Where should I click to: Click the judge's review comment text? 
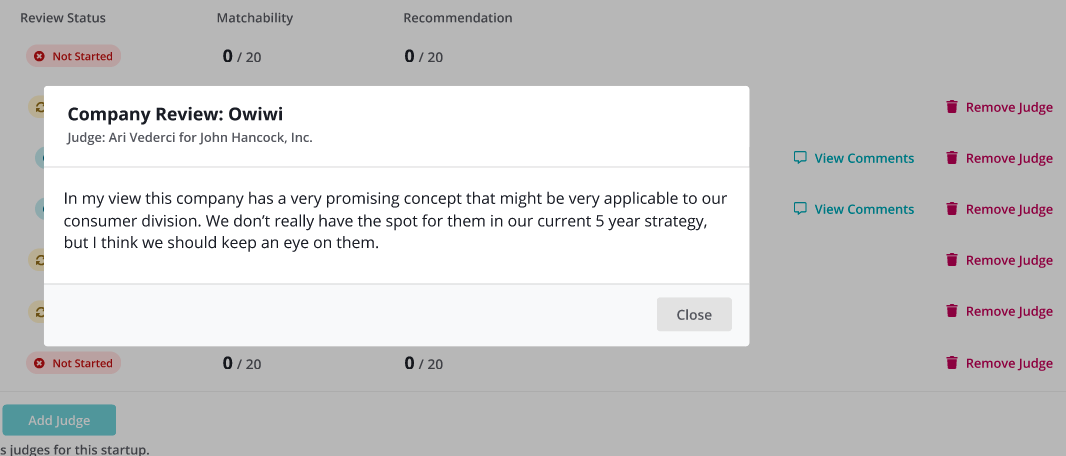point(396,221)
